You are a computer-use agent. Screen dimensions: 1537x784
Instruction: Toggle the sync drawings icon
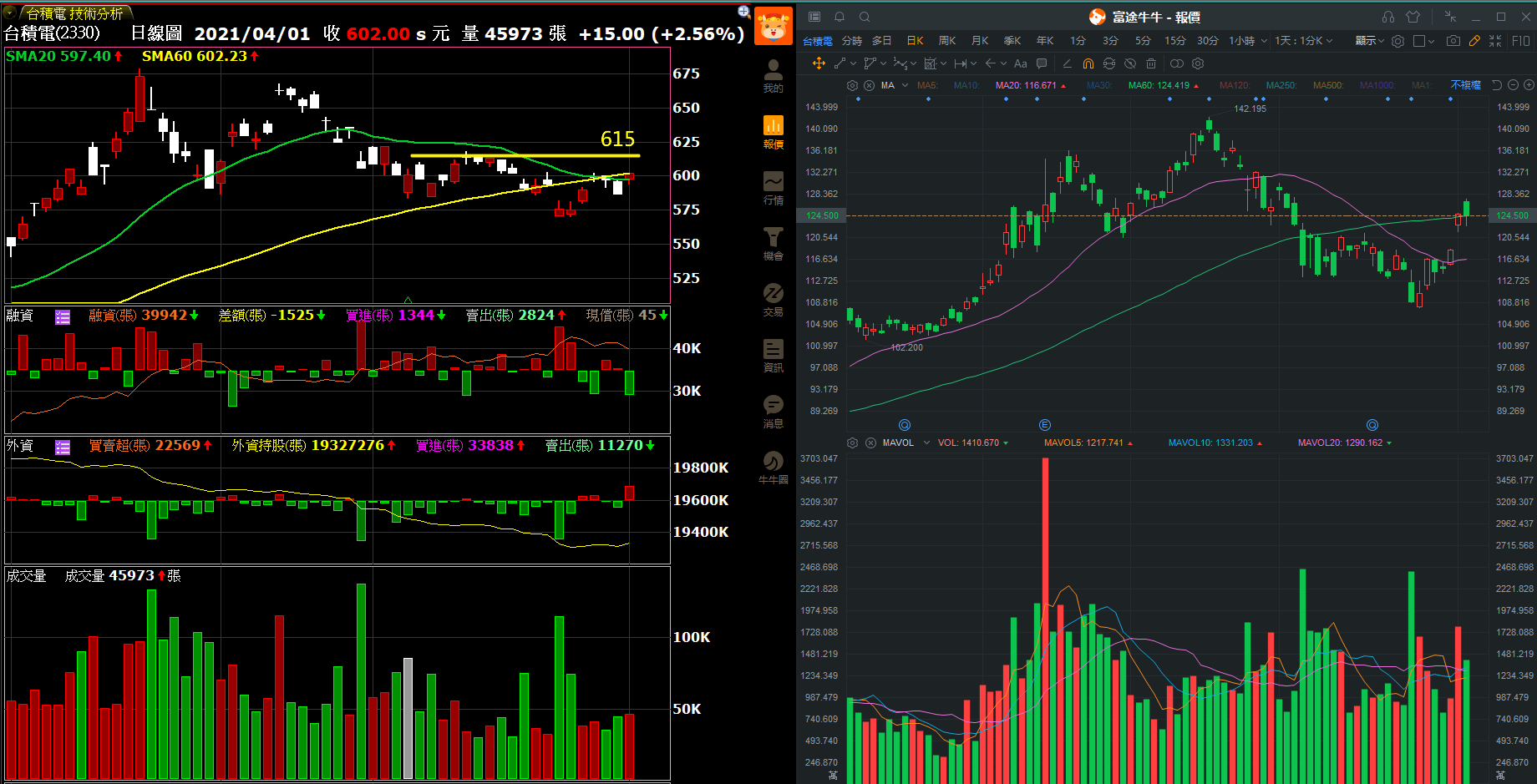click(x=1109, y=63)
